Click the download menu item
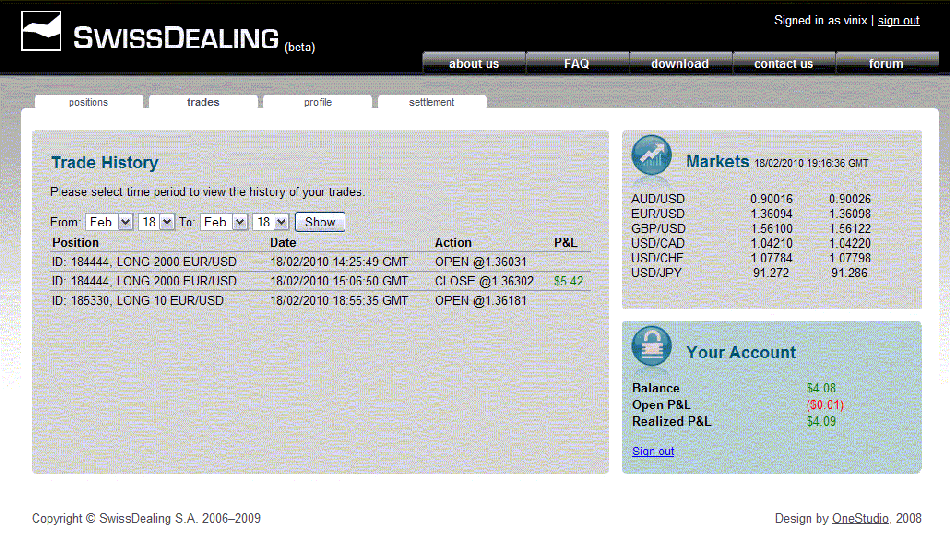This screenshot has width=950, height=558. click(x=680, y=64)
